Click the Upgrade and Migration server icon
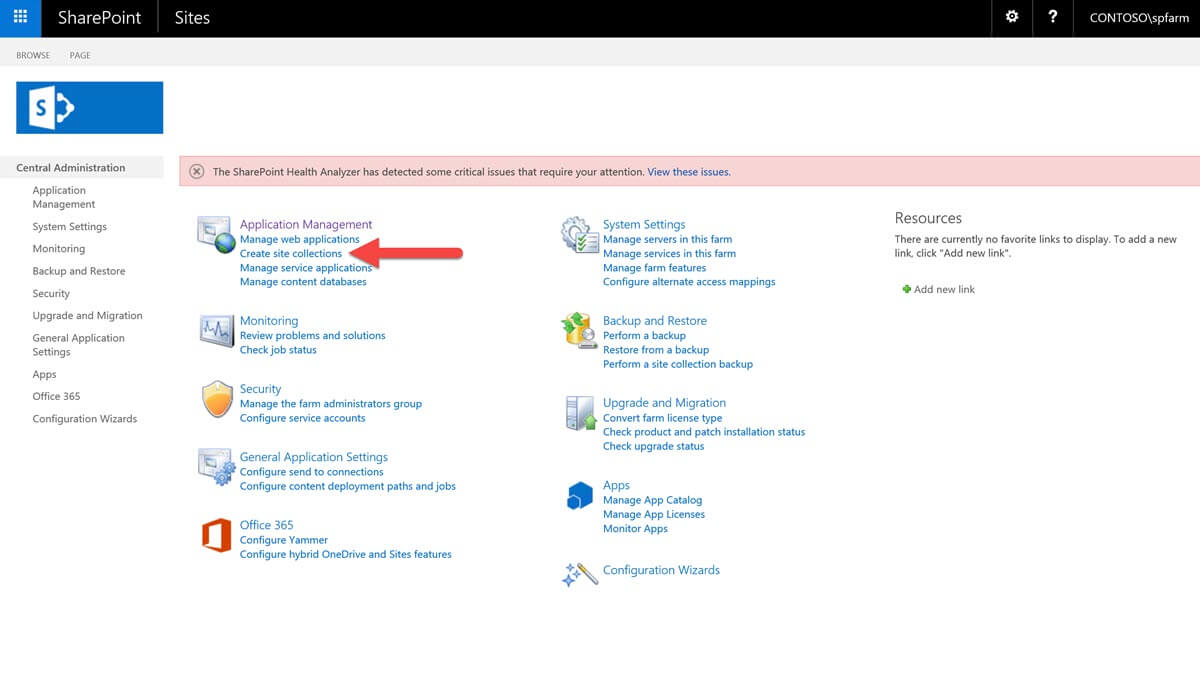Viewport: 1200px width, 688px height. pos(581,413)
